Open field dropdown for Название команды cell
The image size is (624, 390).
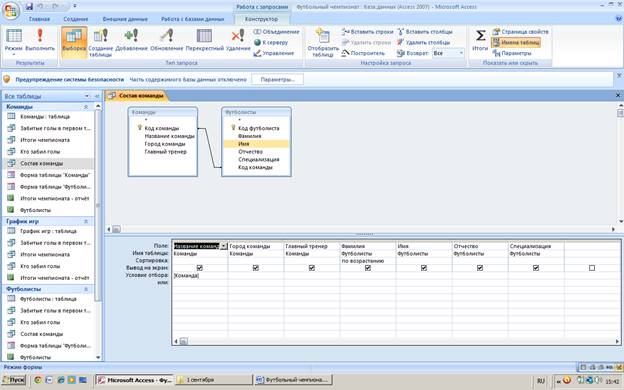coord(224,246)
